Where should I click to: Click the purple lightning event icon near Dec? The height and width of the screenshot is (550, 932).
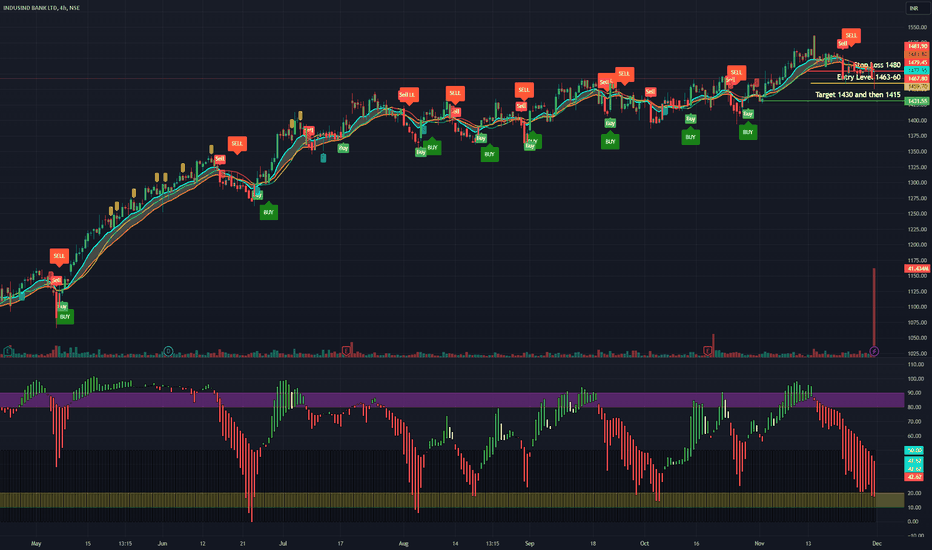click(874, 351)
